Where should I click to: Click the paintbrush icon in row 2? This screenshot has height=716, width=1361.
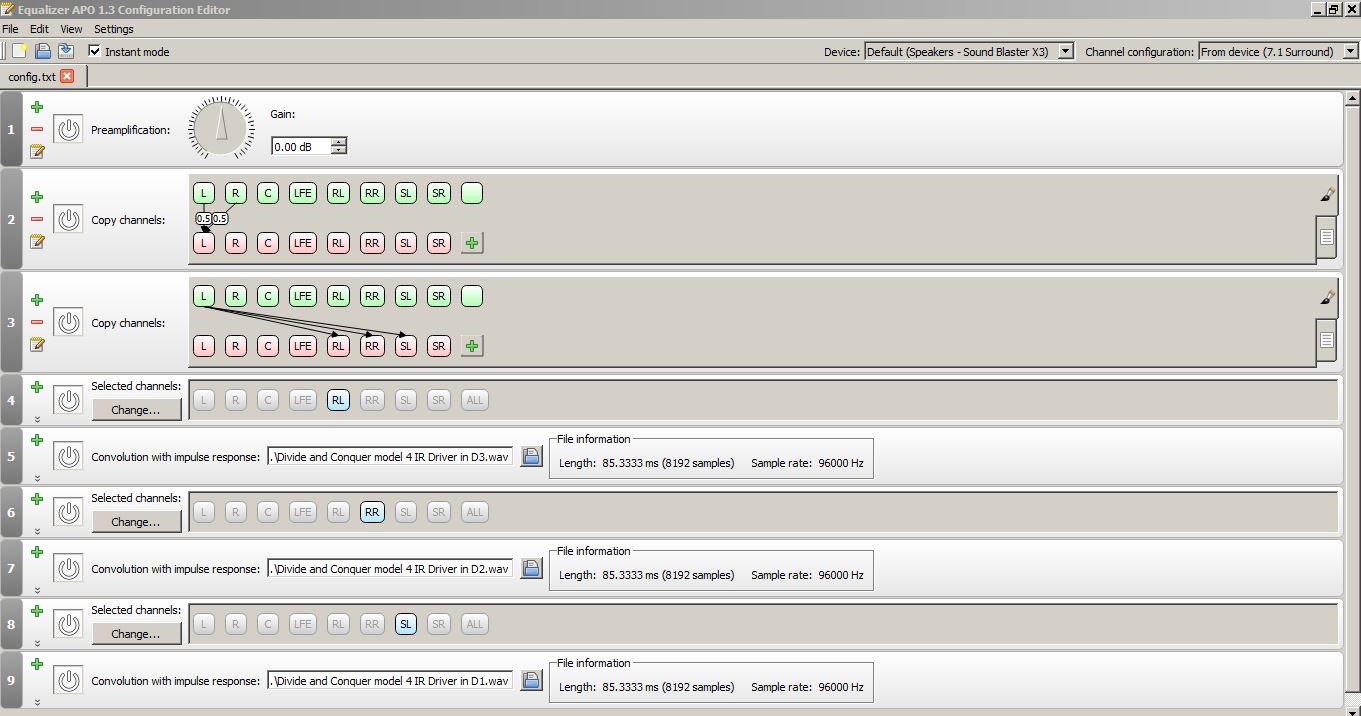pos(1327,194)
